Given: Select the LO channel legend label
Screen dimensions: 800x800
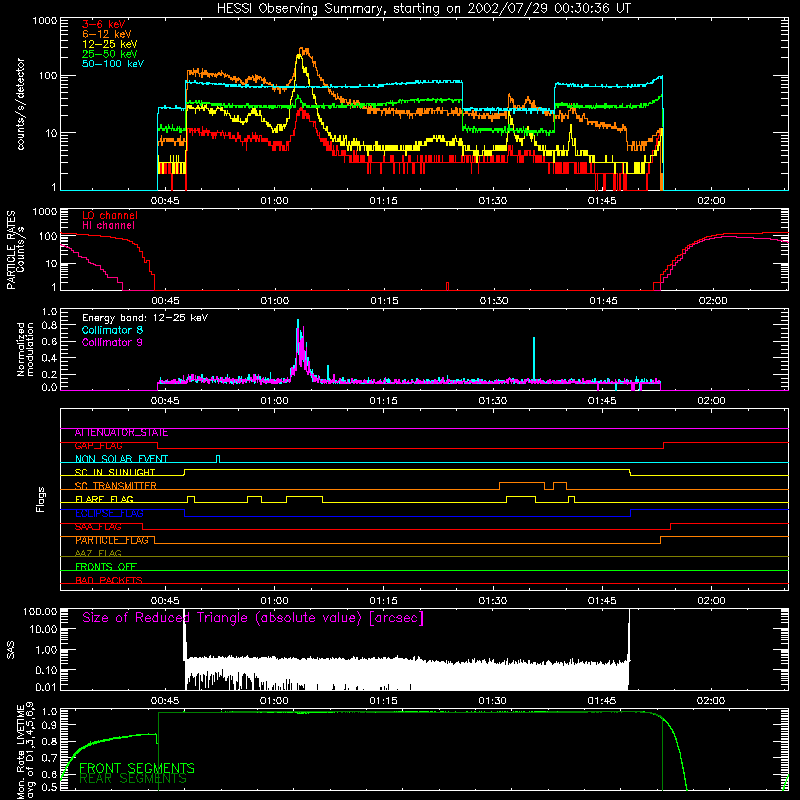Looking at the screenshot, I should tap(110, 215).
